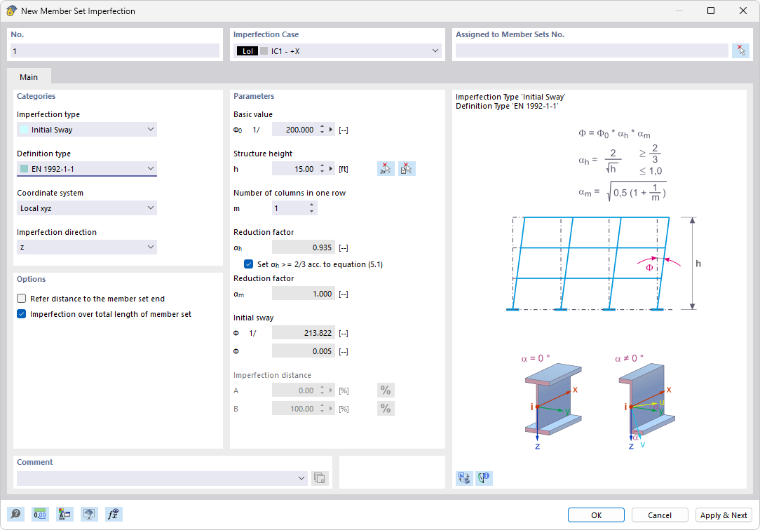Click the Assigned to Member Sets No. field
760x530 pixels.
click(592, 51)
